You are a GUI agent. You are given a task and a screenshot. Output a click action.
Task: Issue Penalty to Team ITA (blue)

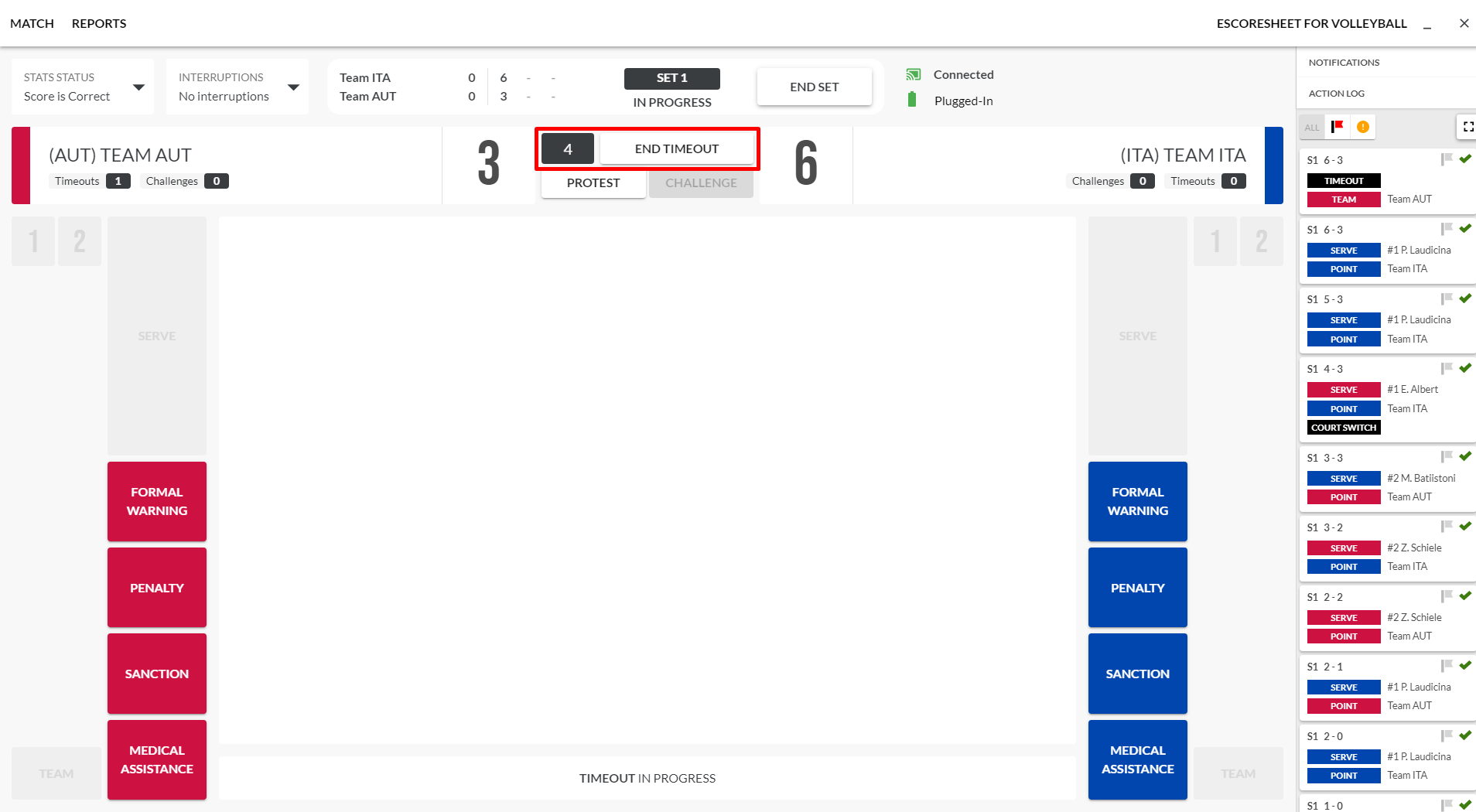point(1138,588)
